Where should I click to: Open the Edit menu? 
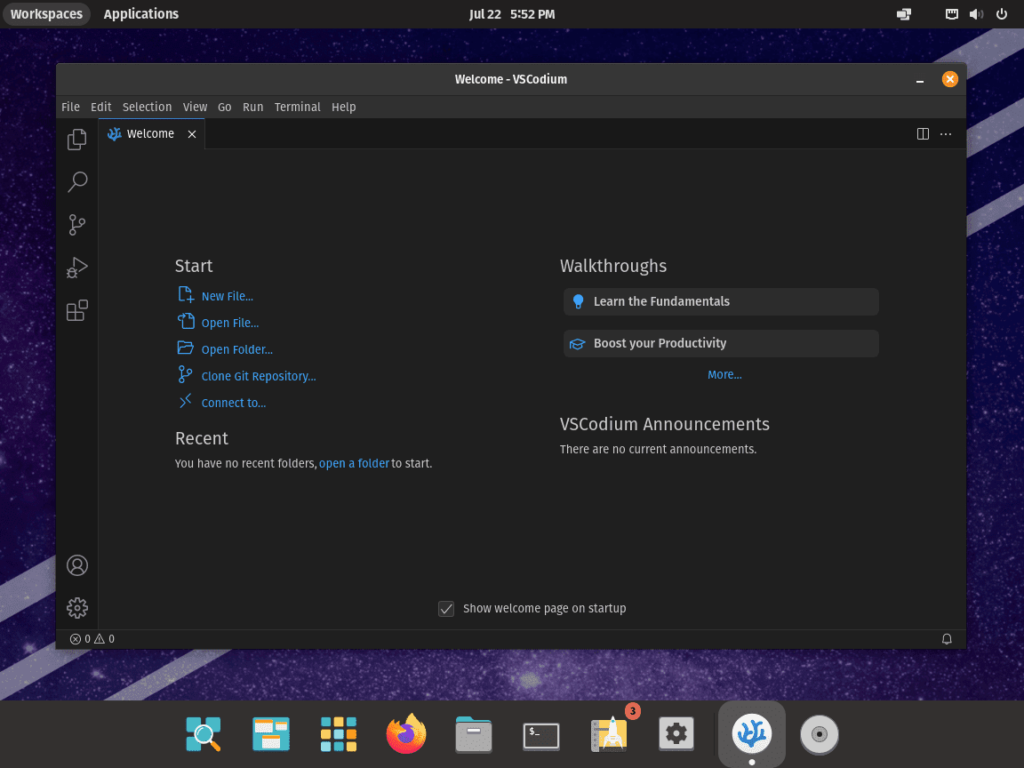(101, 107)
